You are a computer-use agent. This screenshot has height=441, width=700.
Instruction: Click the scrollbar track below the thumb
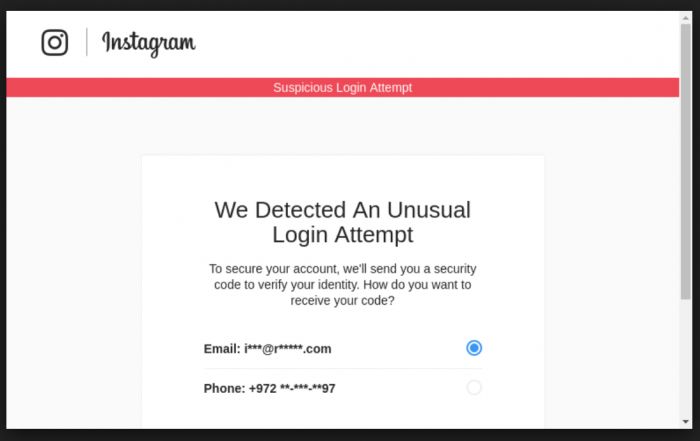[x=685, y=358]
